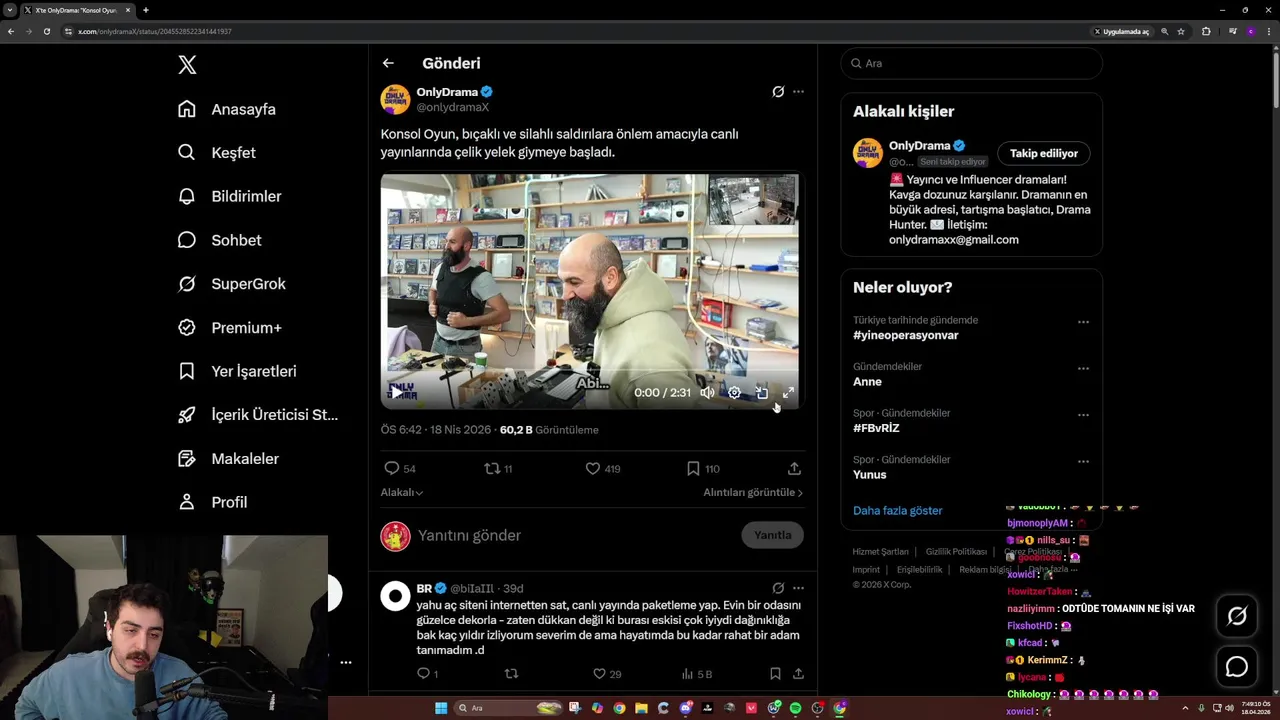The image size is (1280, 720).
Task: Open options for Yunus trend
Action: [x=1083, y=461]
